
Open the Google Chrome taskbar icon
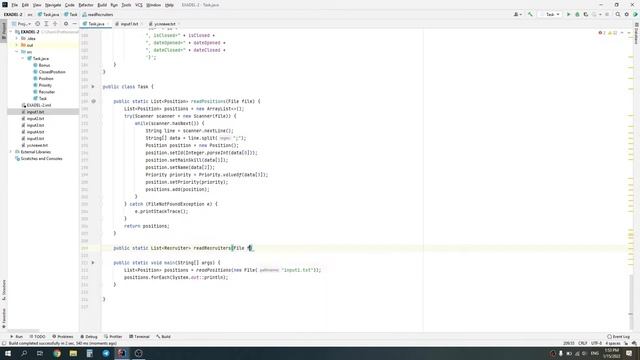tap(57, 353)
